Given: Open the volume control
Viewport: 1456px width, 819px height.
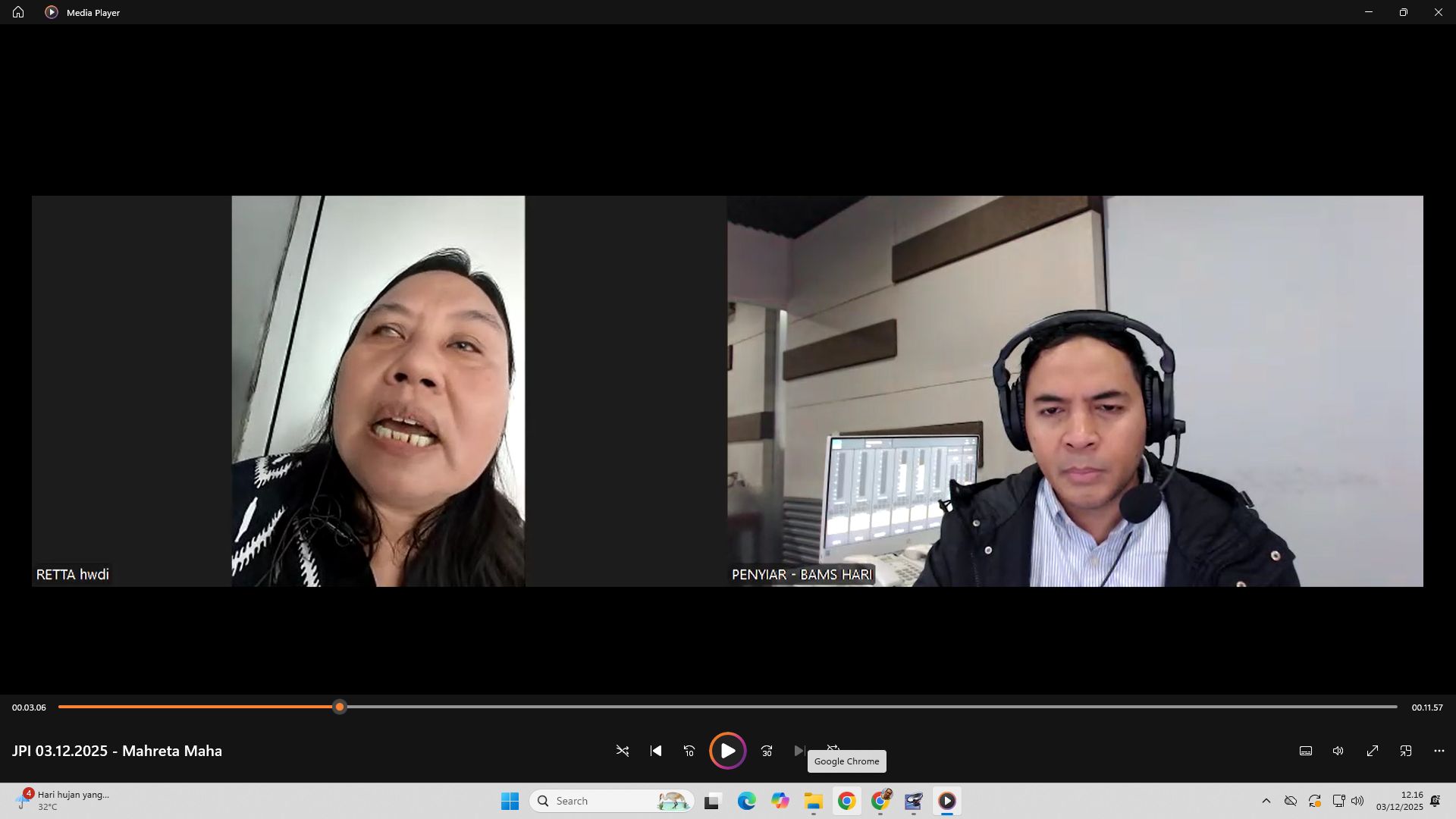Looking at the screenshot, I should 1338,751.
